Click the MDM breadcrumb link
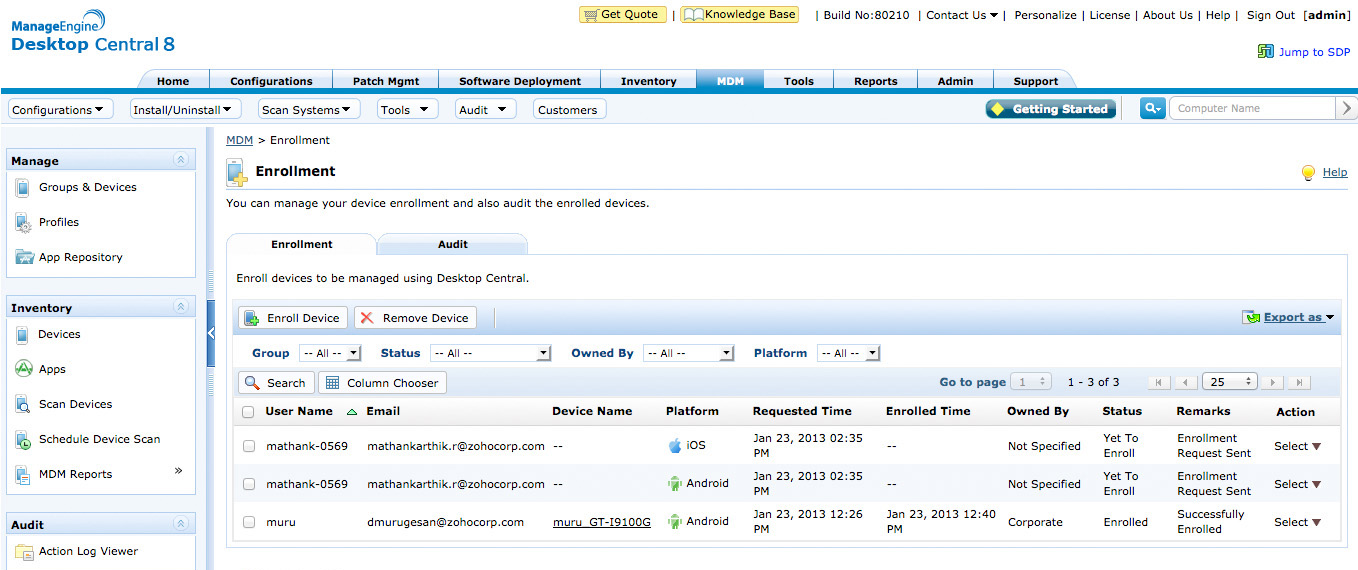The height and width of the screenshot is (570, 1358). point(239,140)
